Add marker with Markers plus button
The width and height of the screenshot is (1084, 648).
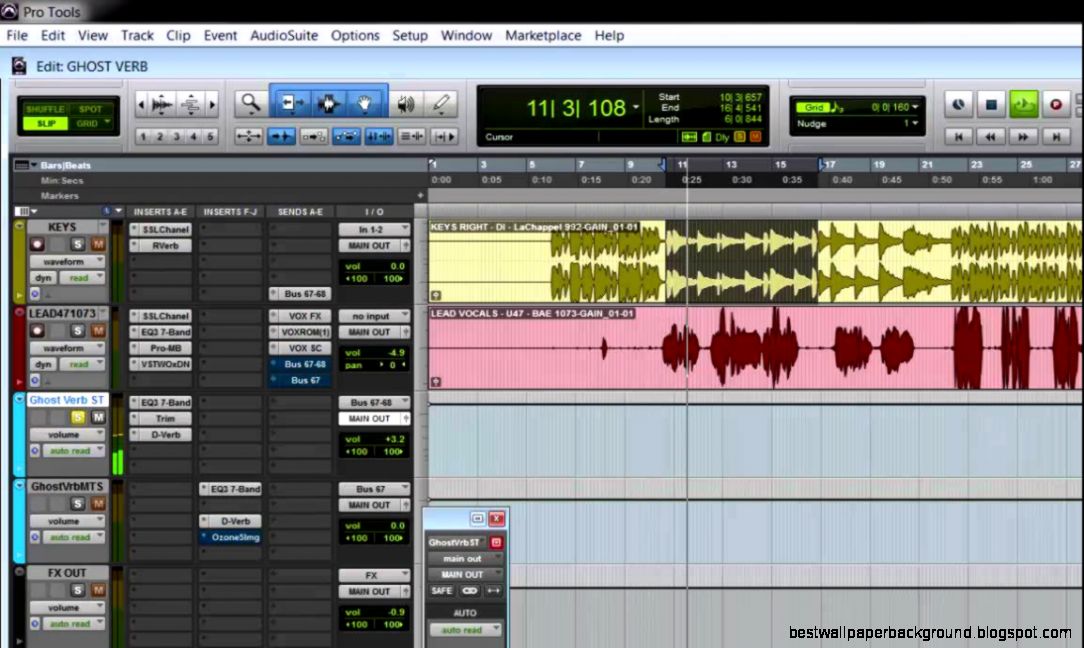pos(420,196)
